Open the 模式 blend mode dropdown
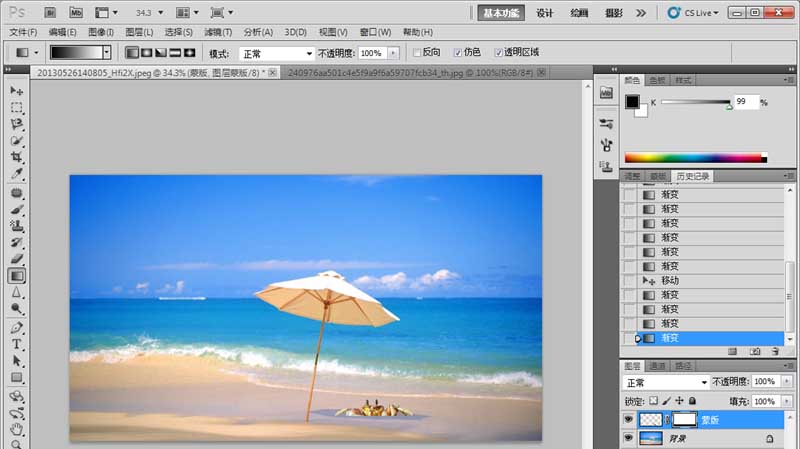Viewport: 800px width, 449px height. click(277, 54)
